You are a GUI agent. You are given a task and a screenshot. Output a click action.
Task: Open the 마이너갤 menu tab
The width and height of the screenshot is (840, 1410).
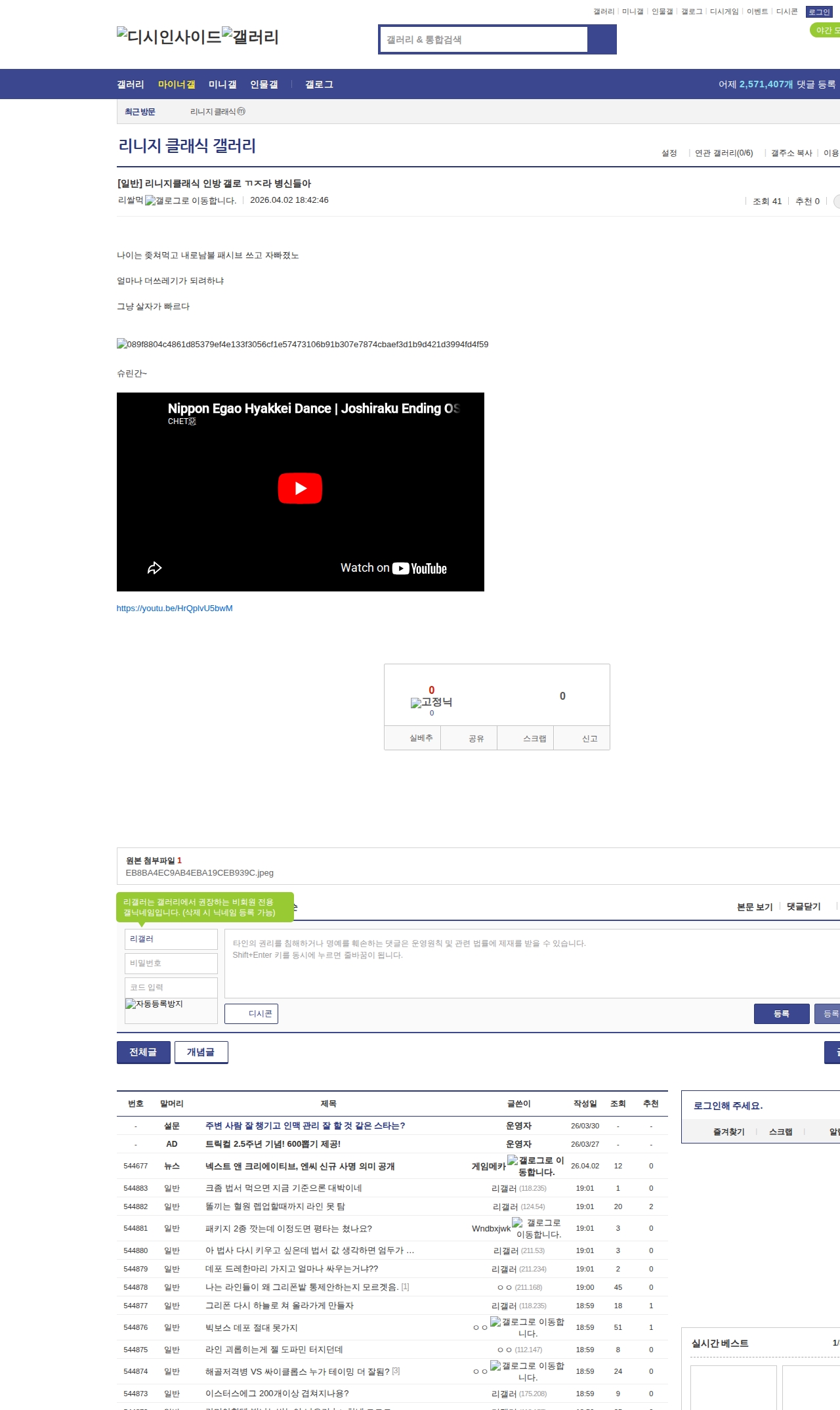[x=177, y=85]
